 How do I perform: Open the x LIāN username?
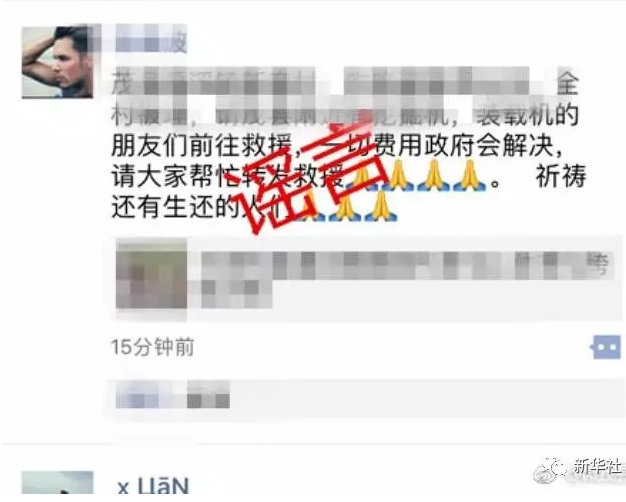click(x=153, y=487)
